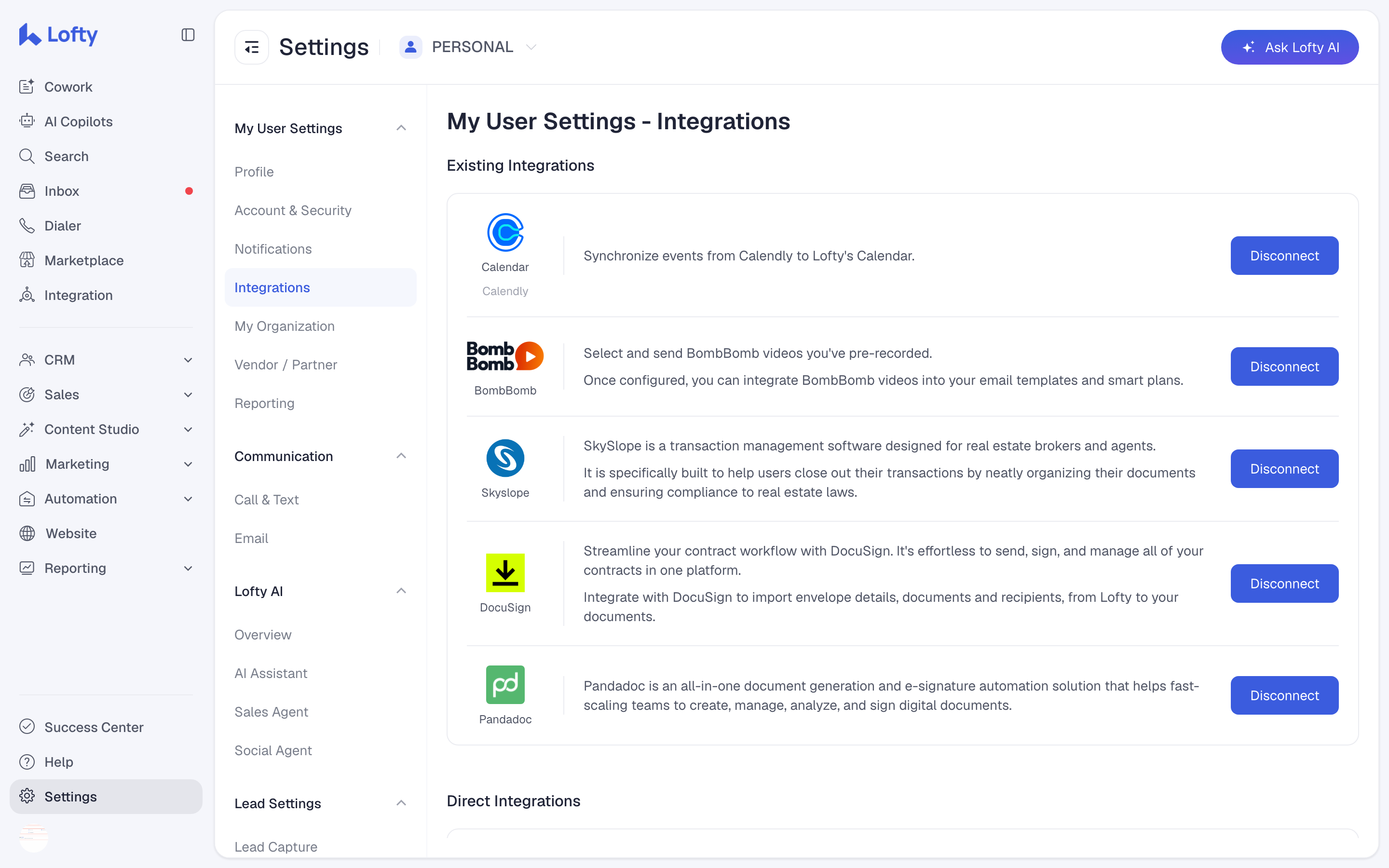This screenshot has height=868, width=1389.
Task: Open the Marketplace store icon
Action: click(x=27, y=260)
